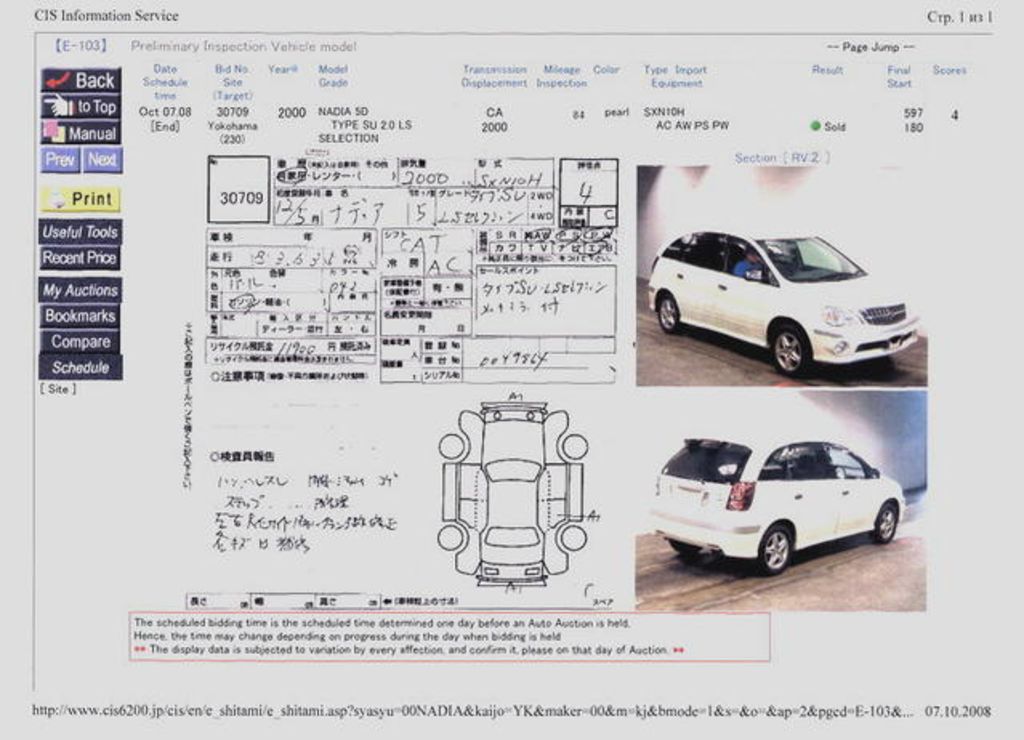This screenshot has height=740, width=1024.
Task: Click the footer date '07.10.2008'
Action: [957, 711]
